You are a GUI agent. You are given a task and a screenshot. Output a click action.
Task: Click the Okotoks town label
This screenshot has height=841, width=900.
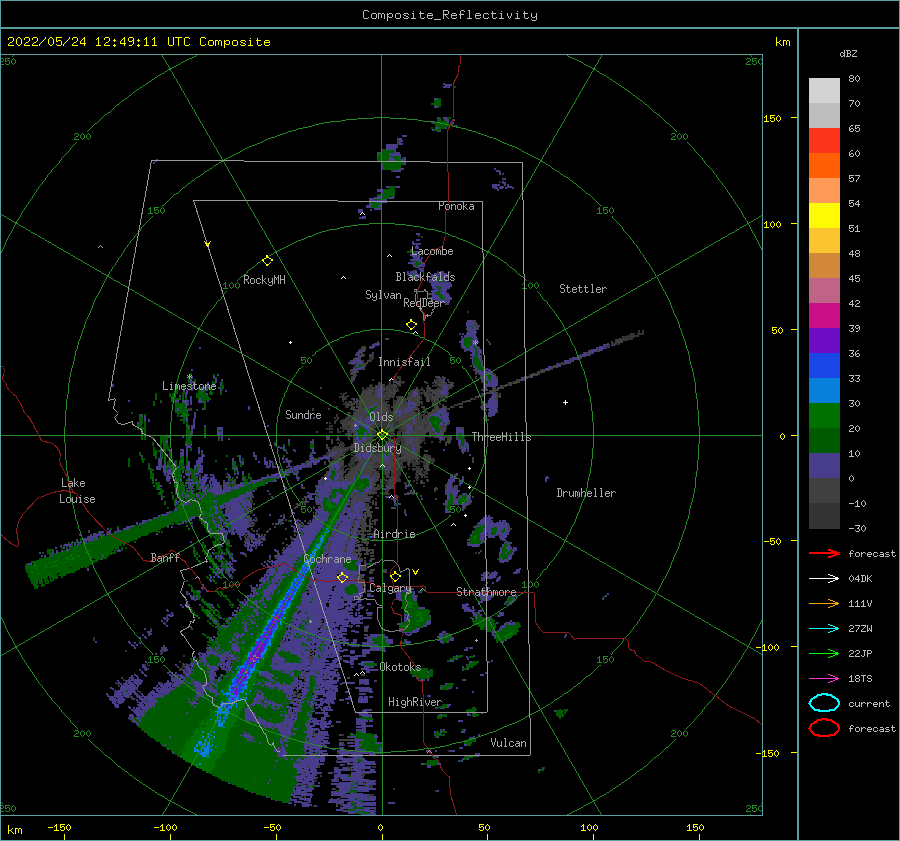point(400,667)
